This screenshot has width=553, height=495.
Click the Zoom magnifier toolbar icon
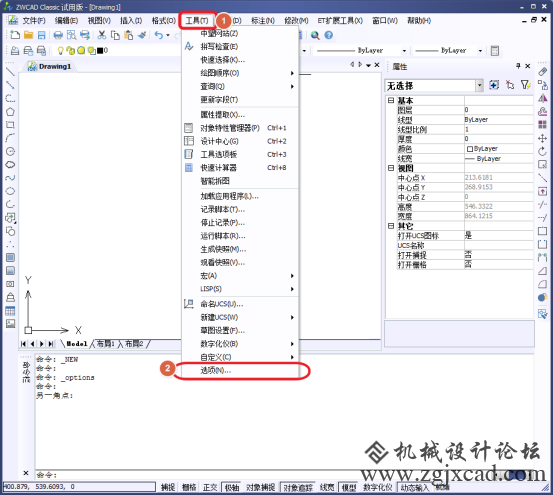315,35
